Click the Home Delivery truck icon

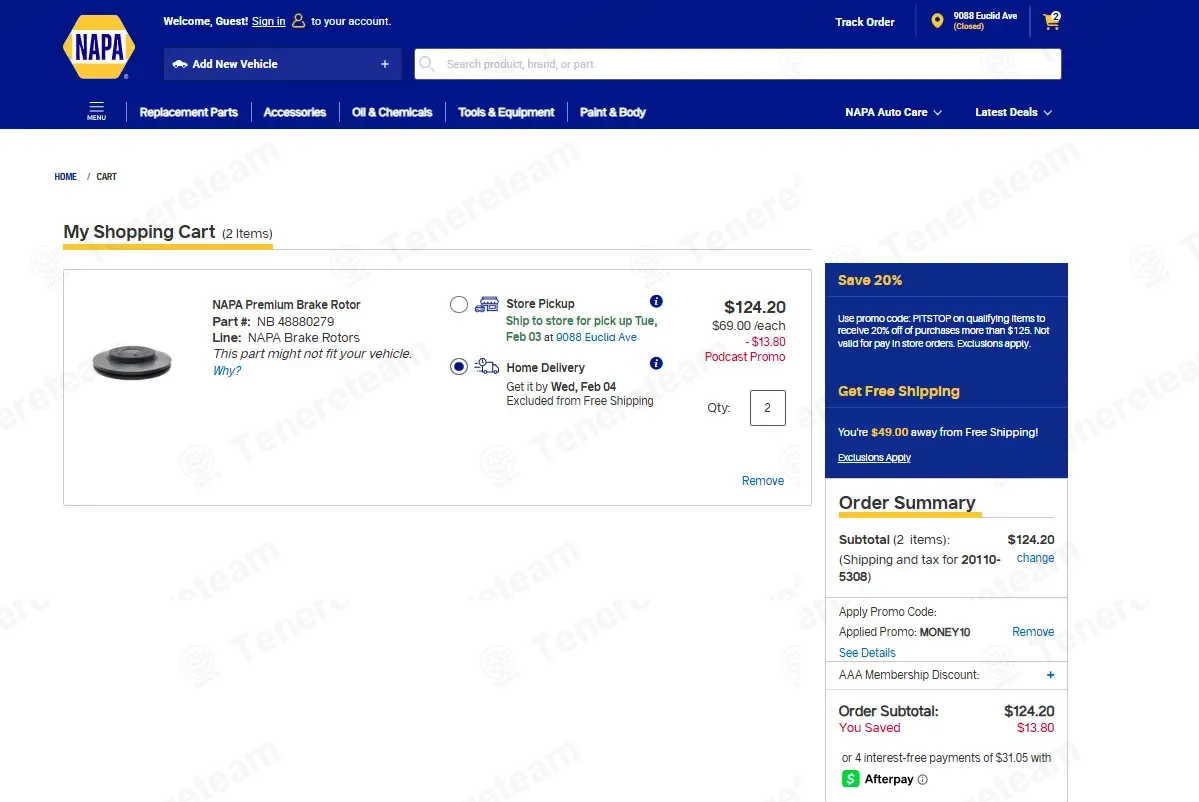pos(486,366)
